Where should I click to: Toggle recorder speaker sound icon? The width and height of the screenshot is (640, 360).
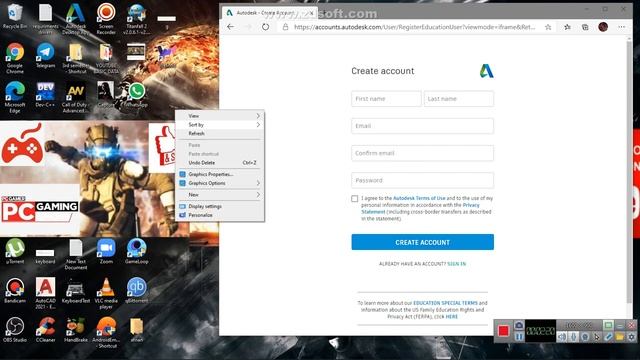point(562,337)
